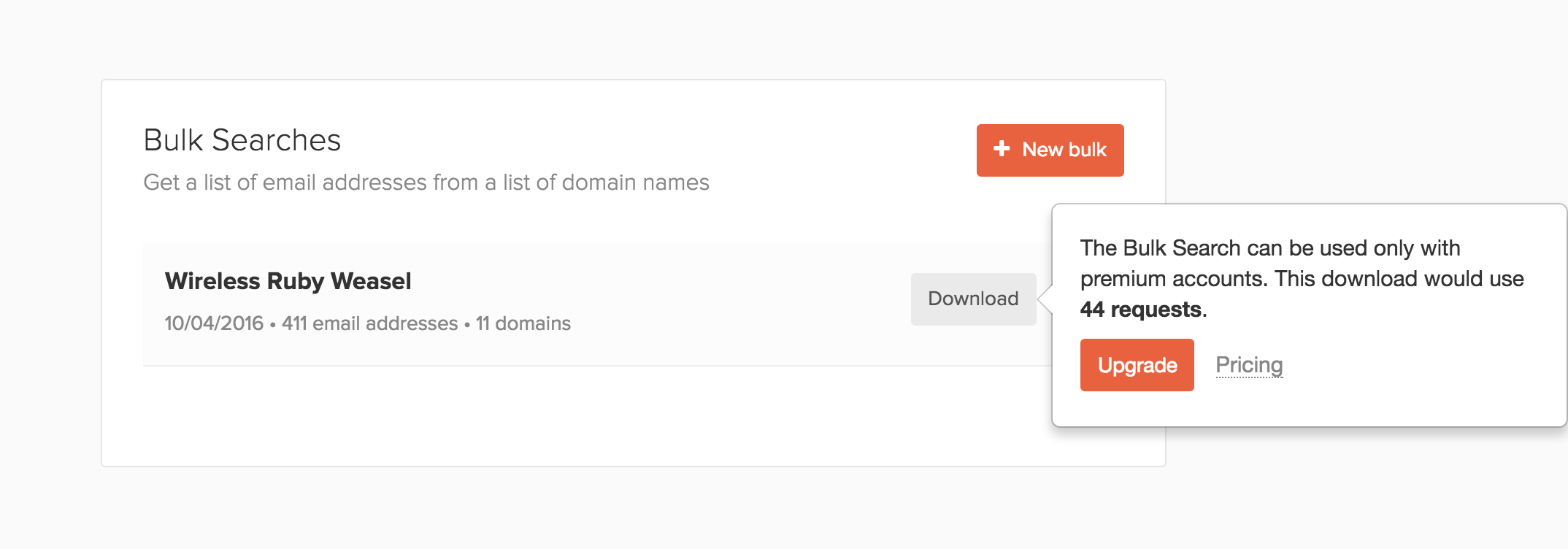Viewport: 1568px width, 549px height.
Task: Select the Wireless Ruby Weasel bulk title
Action: [288, 281]
